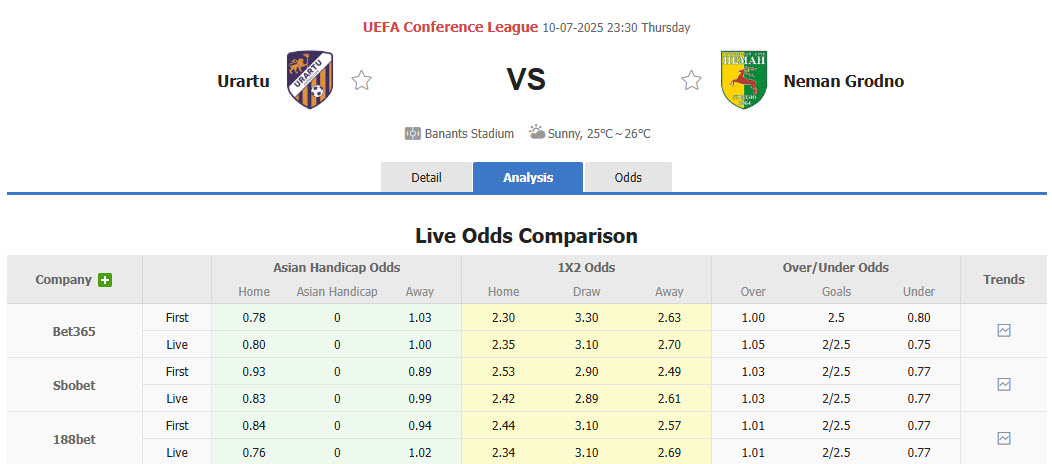
Task: Select the Analysis tab
Action: pyautogui.click(x=528, y=177)
